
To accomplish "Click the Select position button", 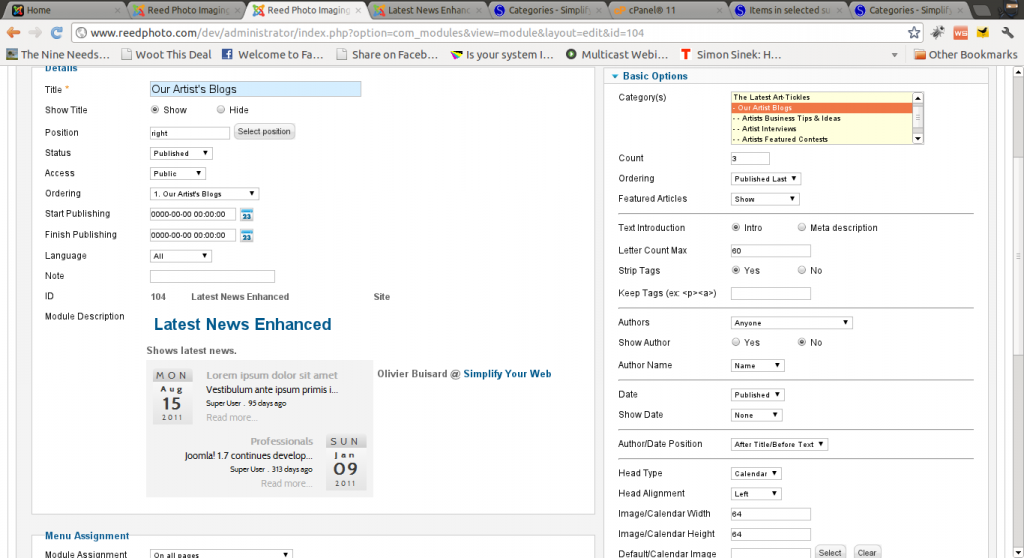I will pyautogui.click(x=264, y=132).
